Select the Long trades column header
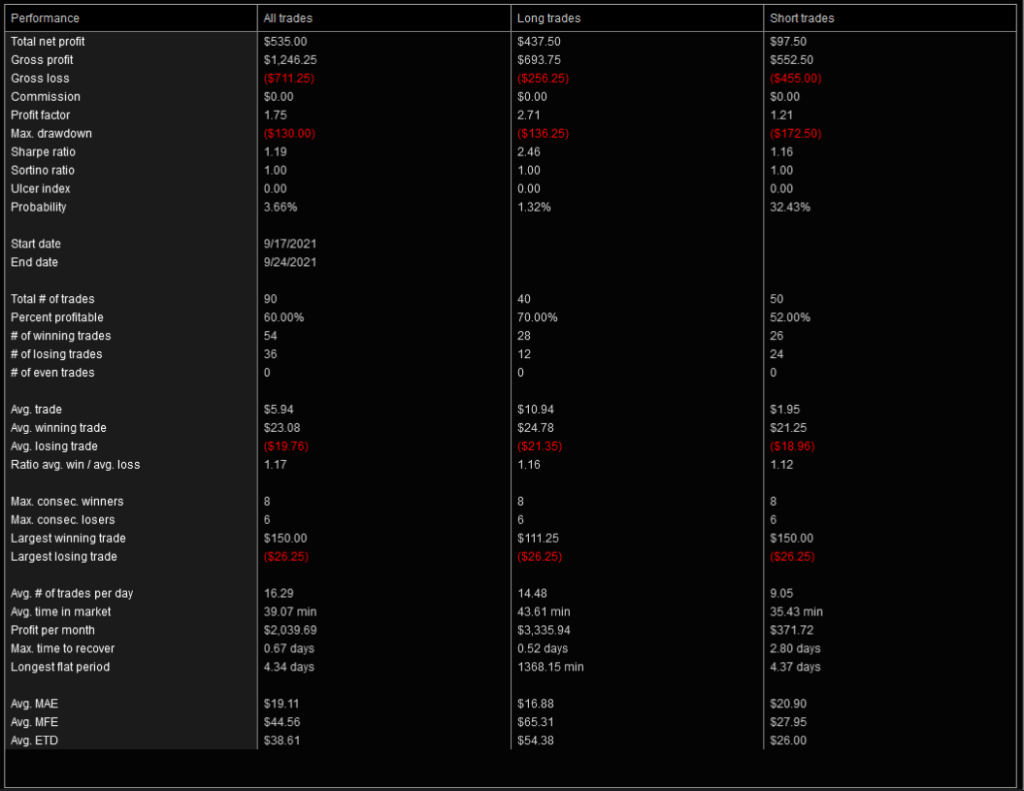This screenshot has width=1024, height=791. 548,18
